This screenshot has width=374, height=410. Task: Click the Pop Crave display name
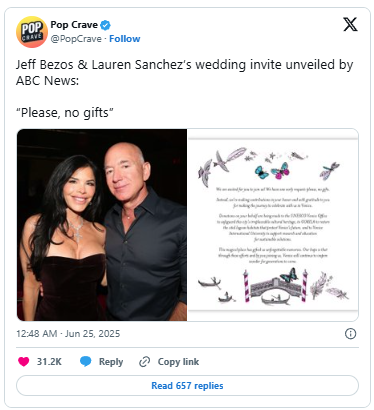pos(74,25)
